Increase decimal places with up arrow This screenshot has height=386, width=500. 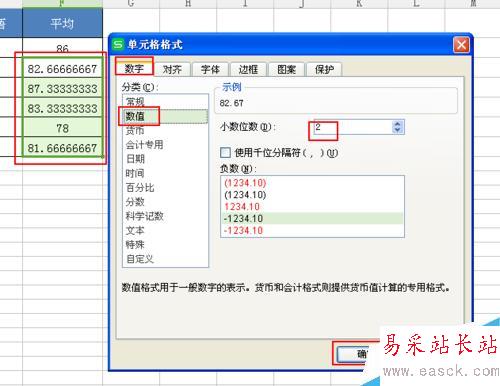(x=397, y=124)
